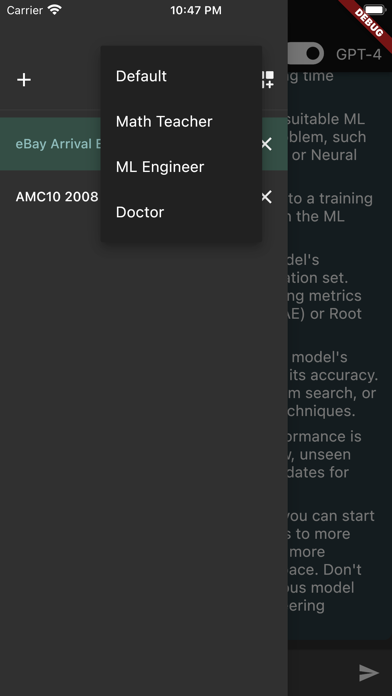Delete the eBay Arrival conversation
Image resolution: width=392 pixels, height=696 pixels.
266,144
